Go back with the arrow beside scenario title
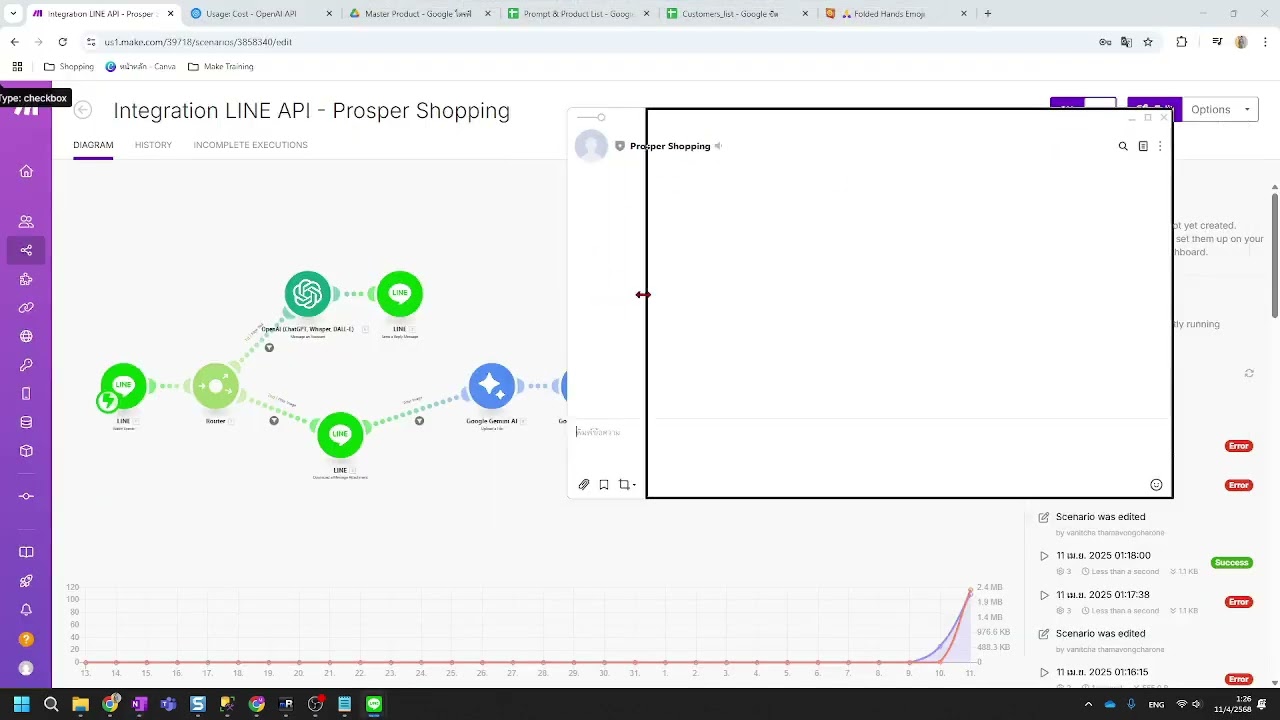The image size is (1280, 720). pos(83,110)
